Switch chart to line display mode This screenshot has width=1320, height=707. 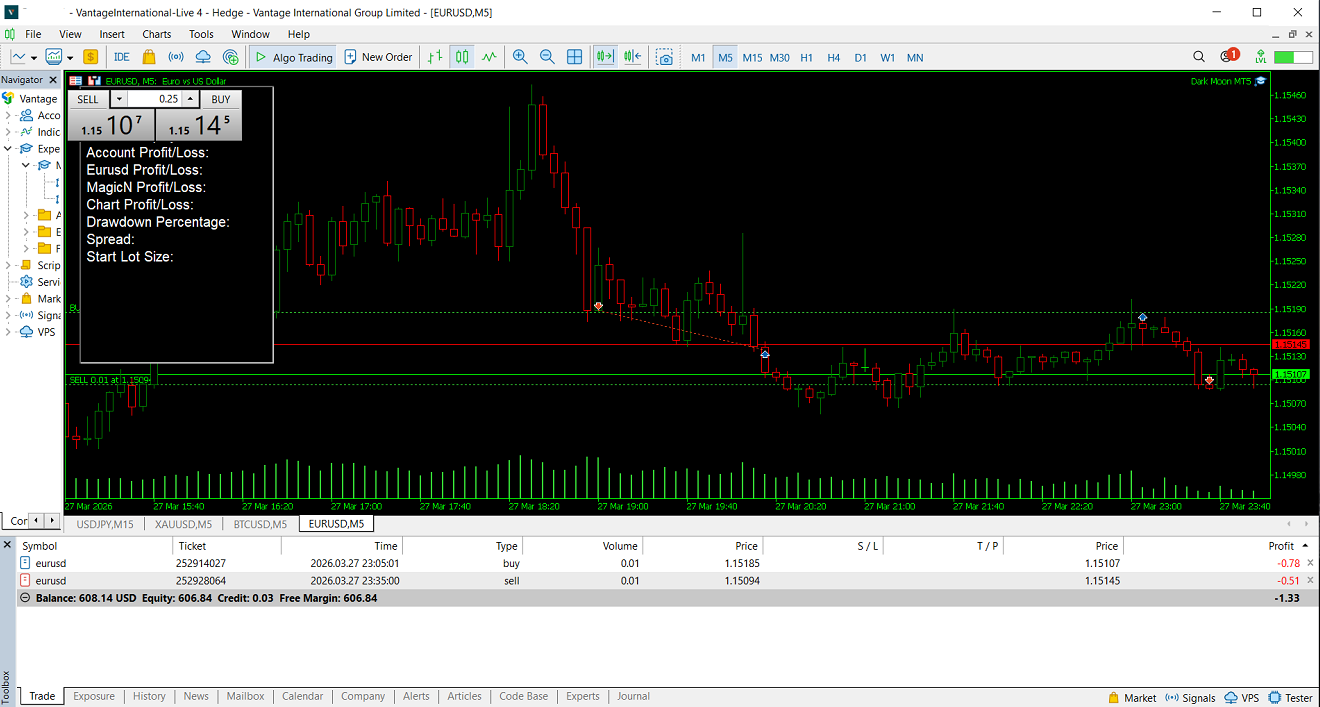pos(488,57)
